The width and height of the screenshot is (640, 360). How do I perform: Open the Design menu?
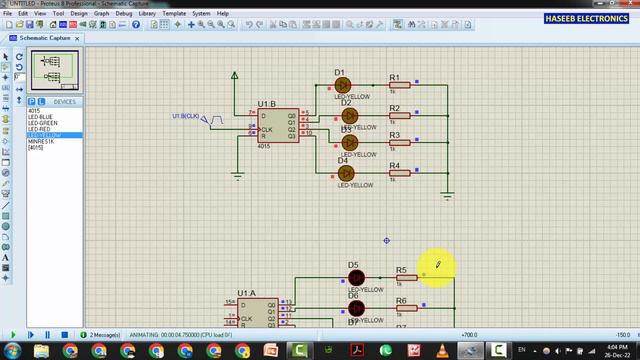pyautogui.click(x=79, y=13)
